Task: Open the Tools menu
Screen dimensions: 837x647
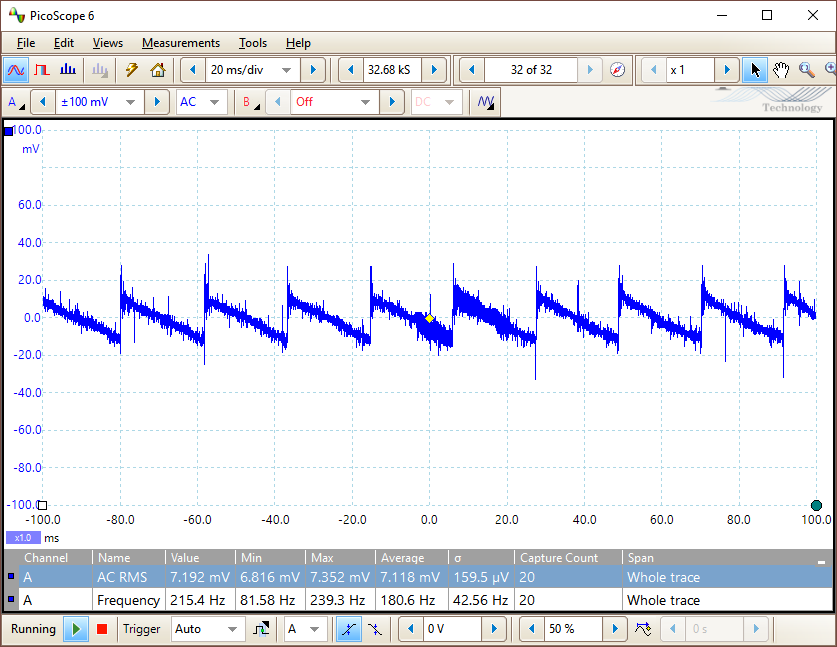Action: [x=252, y=43]
